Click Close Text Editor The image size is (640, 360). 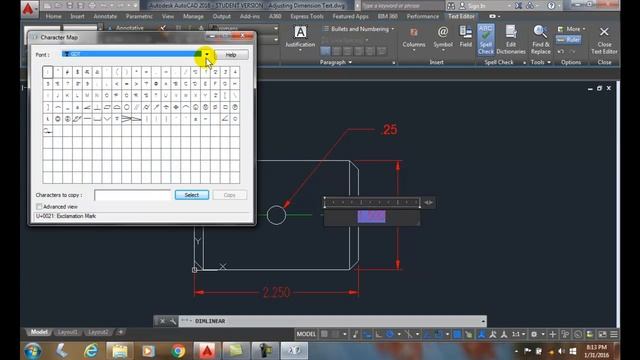(x=604, y=39)
